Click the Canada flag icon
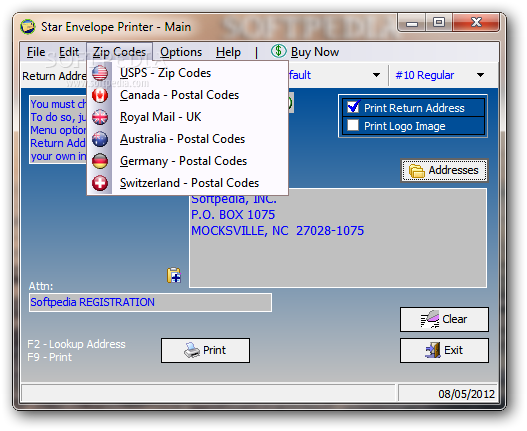The width and height of the screenshot is (527, 431). click(100, 95)
